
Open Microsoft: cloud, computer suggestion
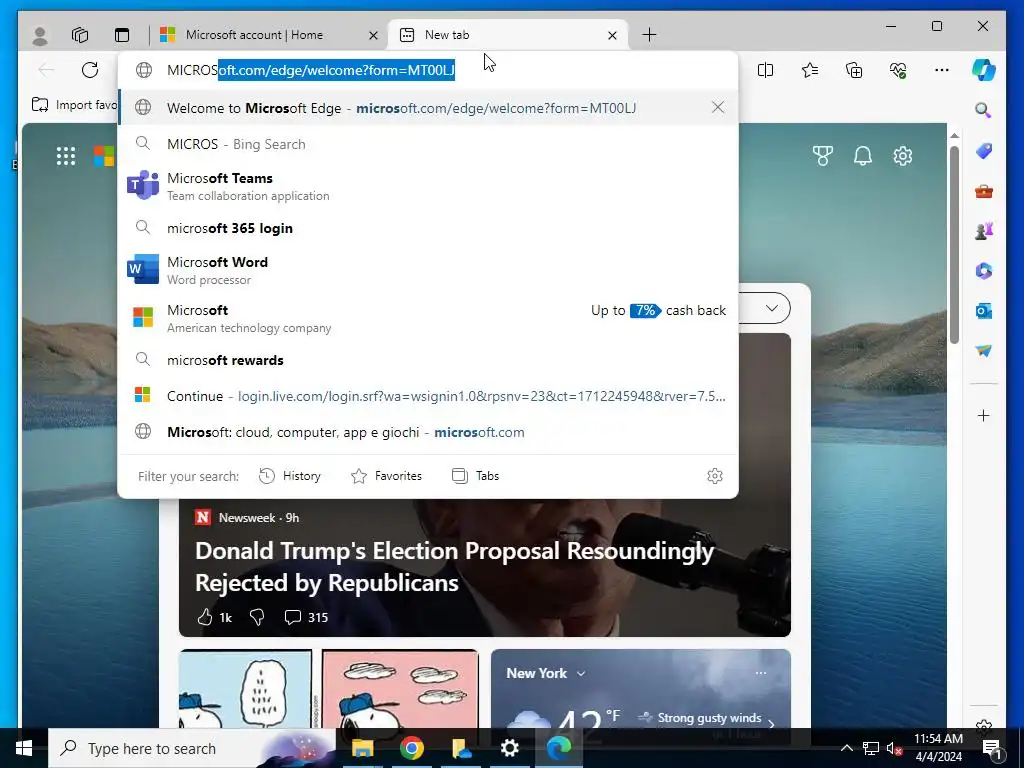click(x=428, y=432)
